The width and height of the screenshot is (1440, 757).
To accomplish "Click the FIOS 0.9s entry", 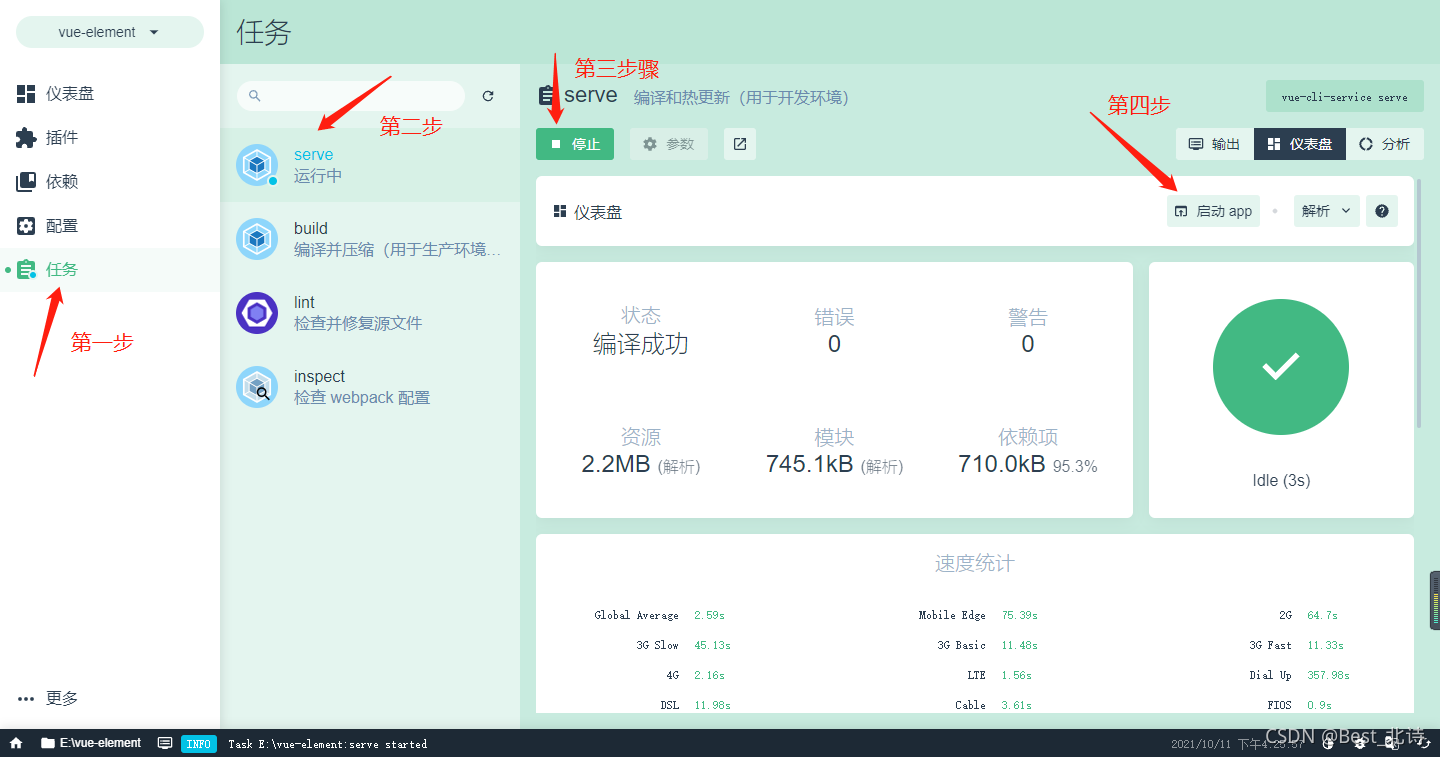I will (x=1299, y=705).
